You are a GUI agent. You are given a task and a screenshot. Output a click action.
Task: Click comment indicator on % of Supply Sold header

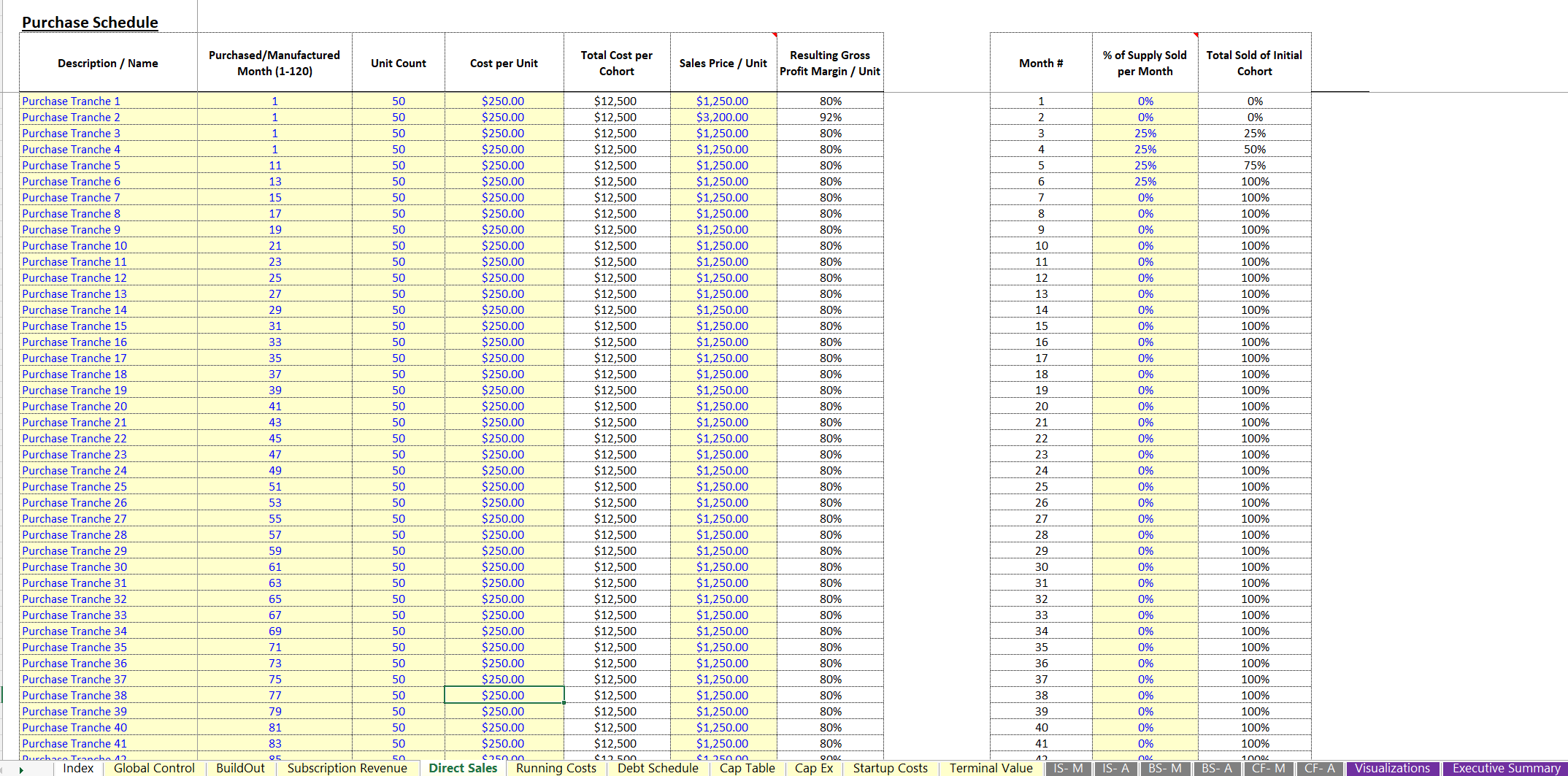1195,35
